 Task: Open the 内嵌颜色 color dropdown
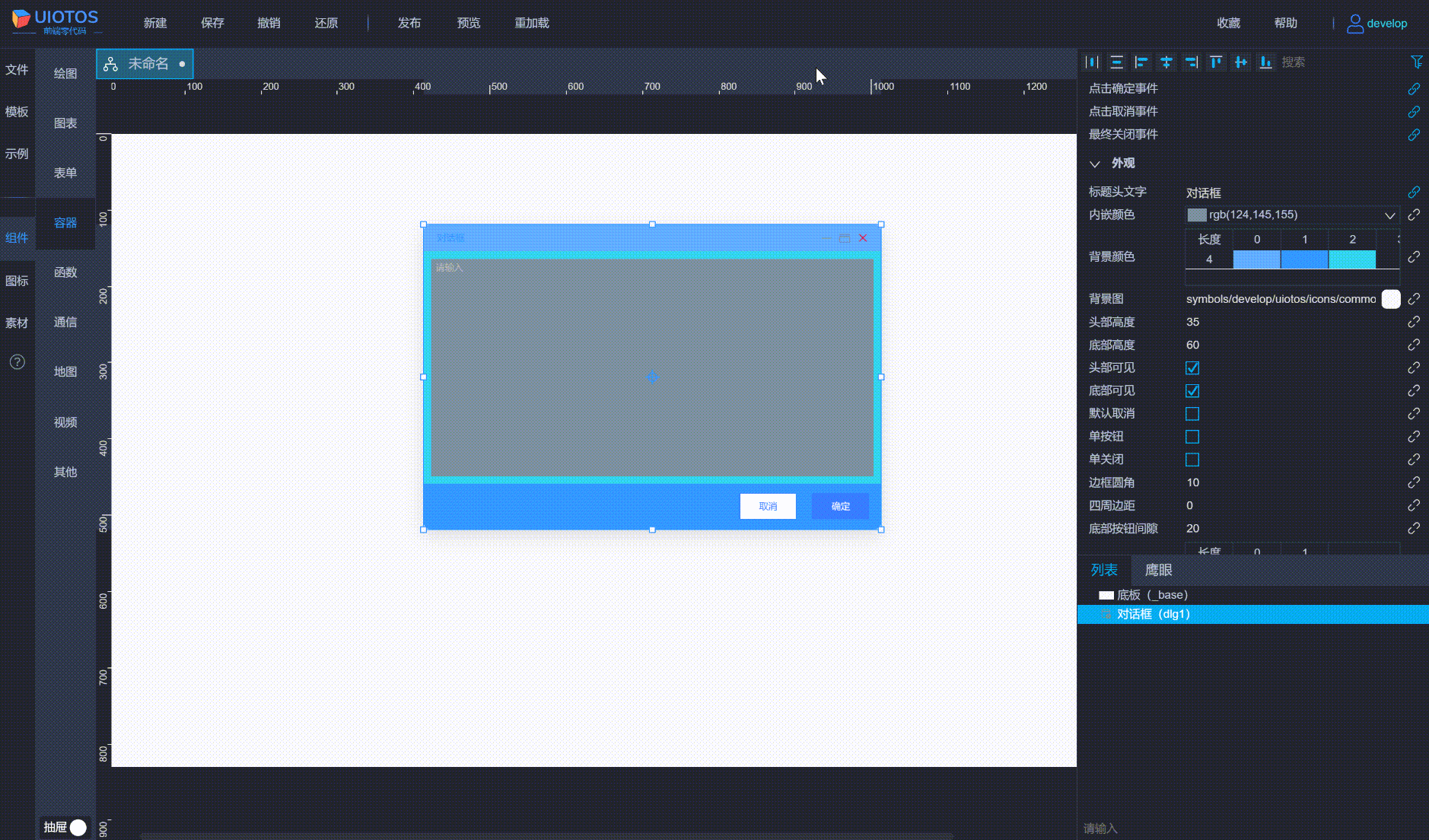point(1391,215)
